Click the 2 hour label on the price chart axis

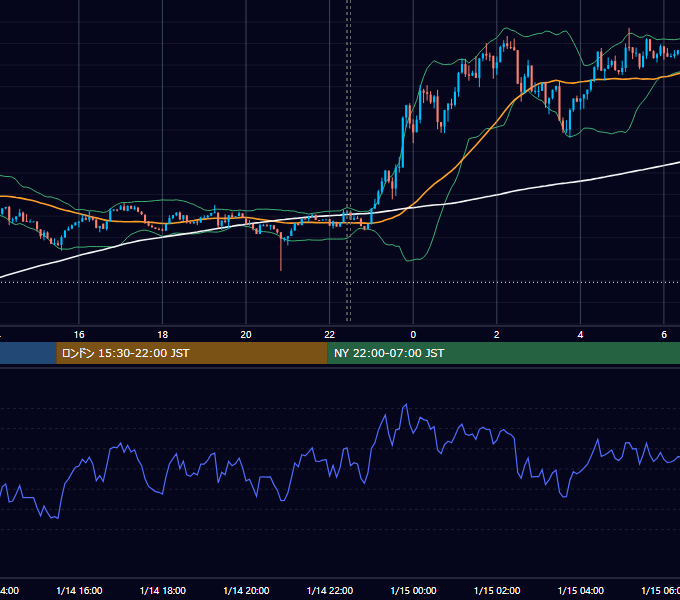click(497, 335)
